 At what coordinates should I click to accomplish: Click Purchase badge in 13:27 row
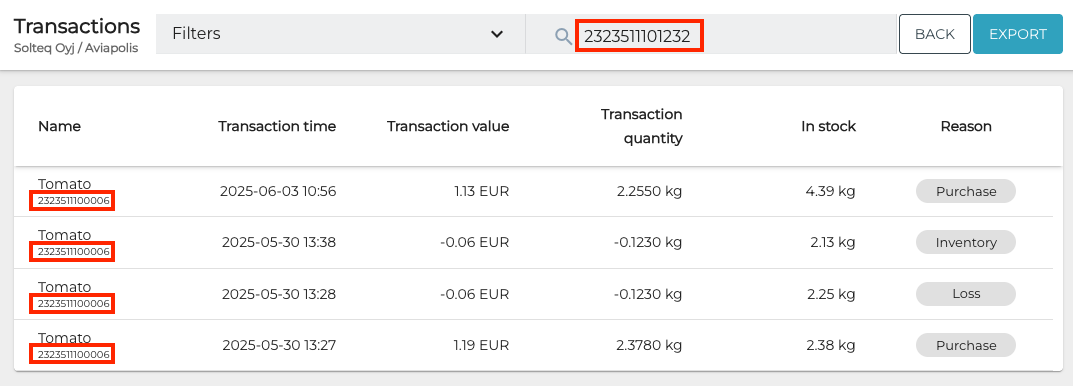[x=966, y=345]
